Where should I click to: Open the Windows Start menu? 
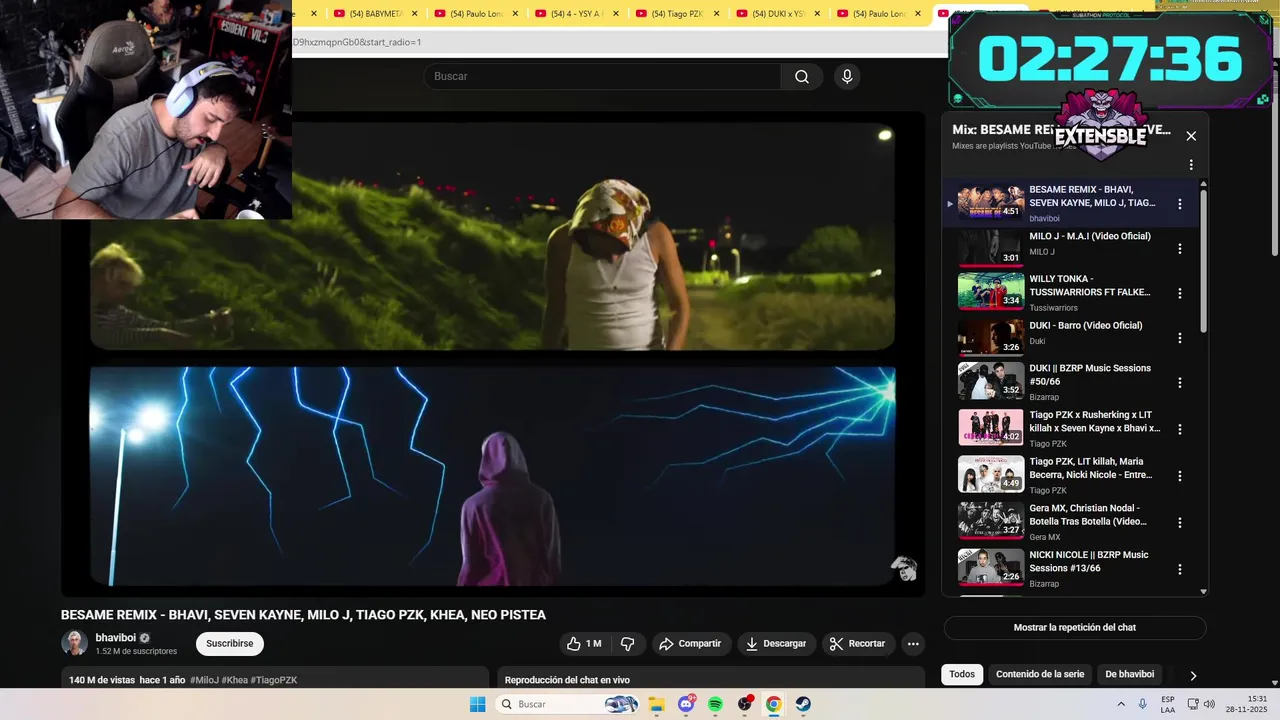coord(478,704)
